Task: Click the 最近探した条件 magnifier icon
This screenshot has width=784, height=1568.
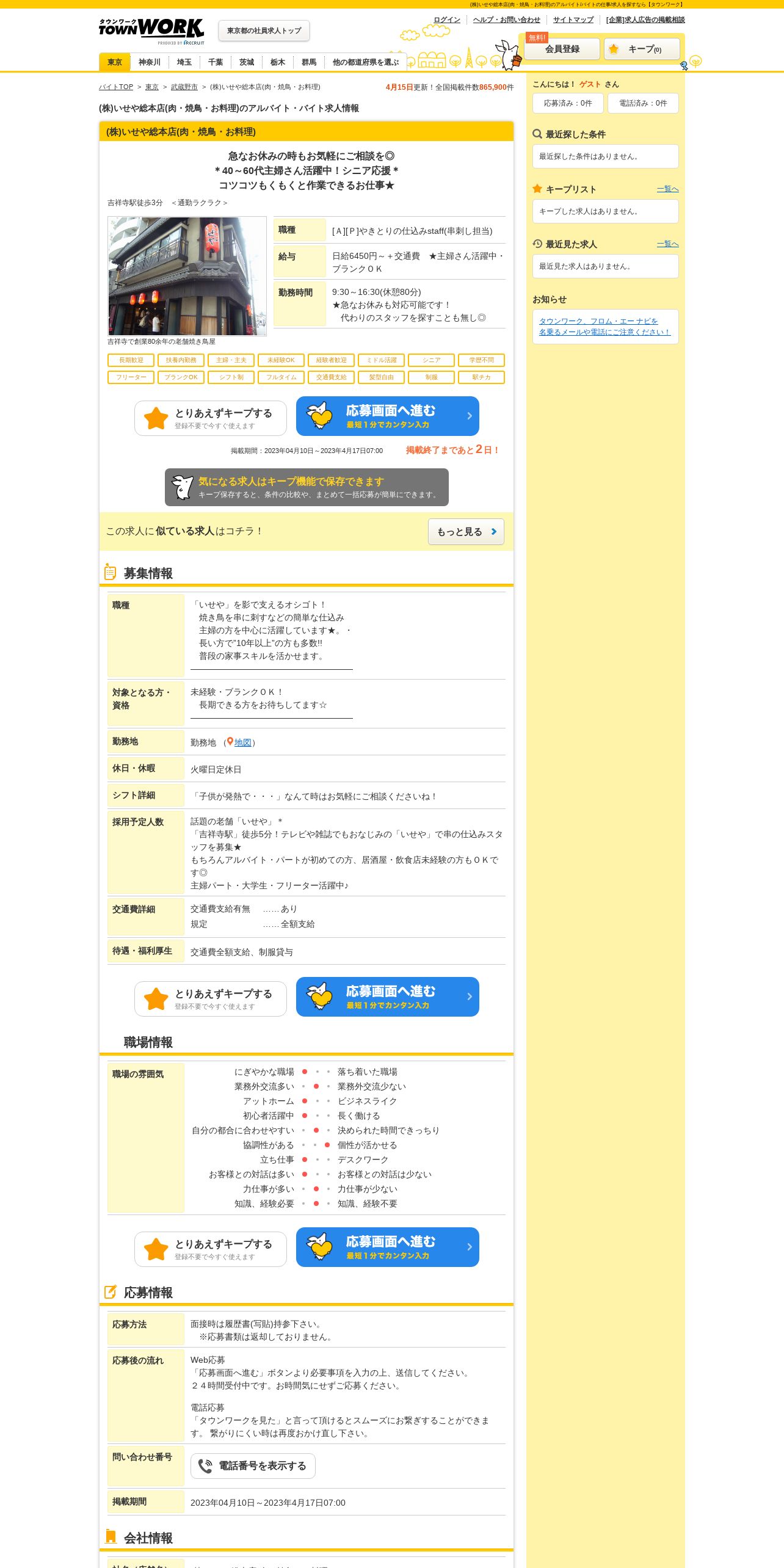Action: tap(537, 134)
